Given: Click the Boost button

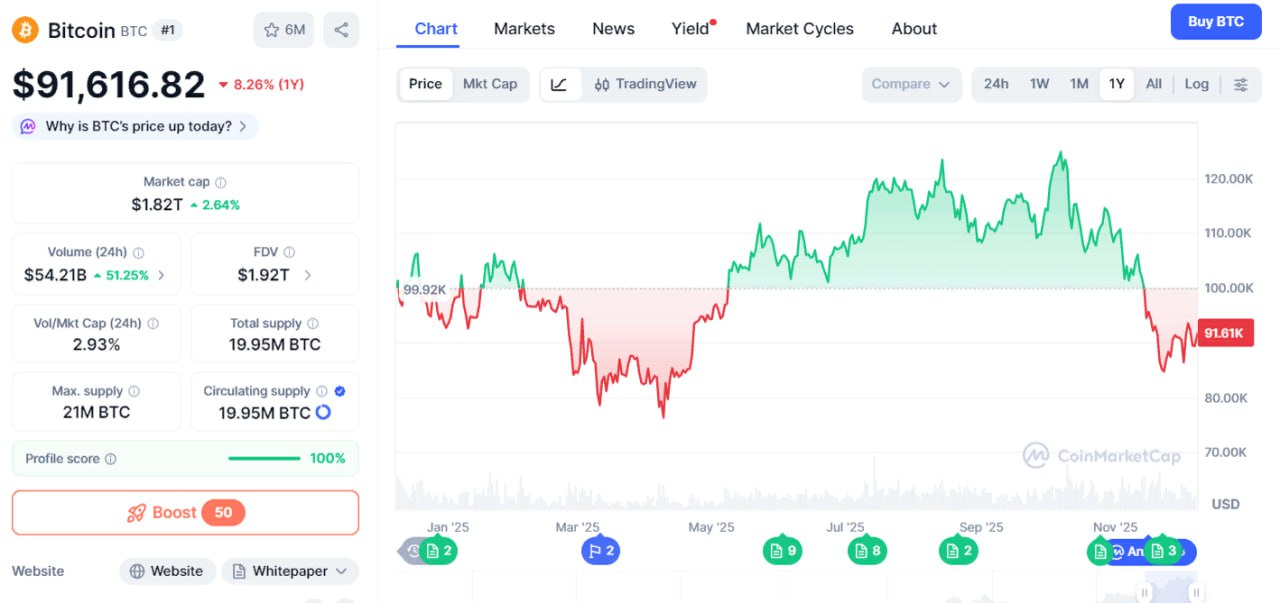Looking at the screenshot, I should 185,513.
